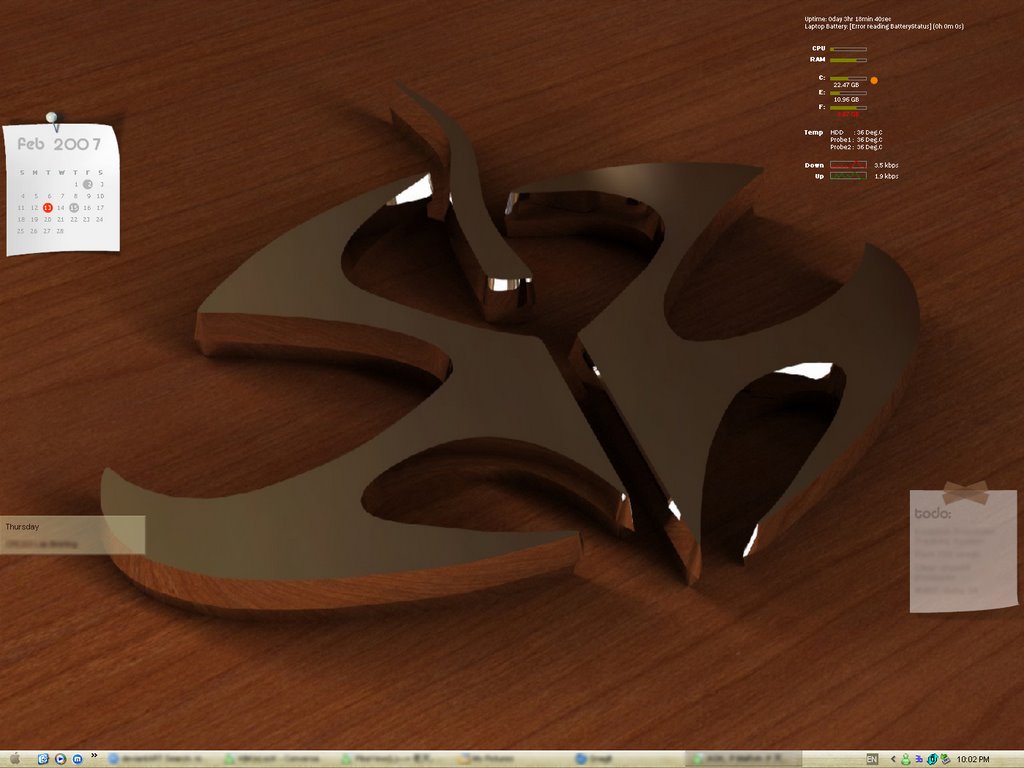
Task: Open the taskbar clock showing 10:02 PM
Action: [973, 759]
